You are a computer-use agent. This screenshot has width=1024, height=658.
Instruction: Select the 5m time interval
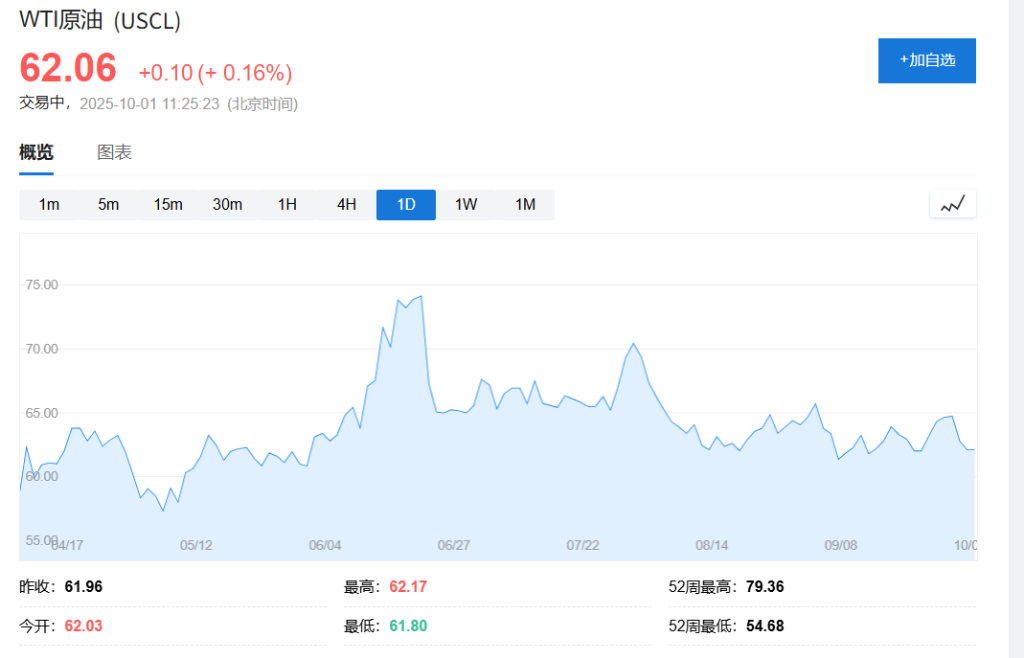tap(108, 205)
